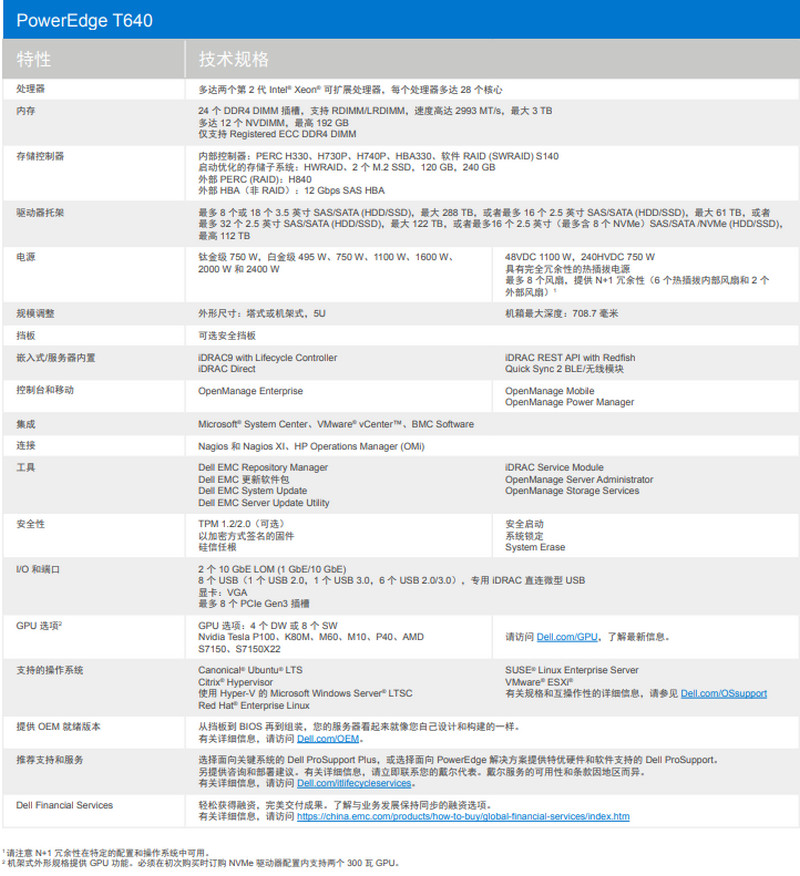Select the 处理器 row label
The image size is (800, 876).
30,89
